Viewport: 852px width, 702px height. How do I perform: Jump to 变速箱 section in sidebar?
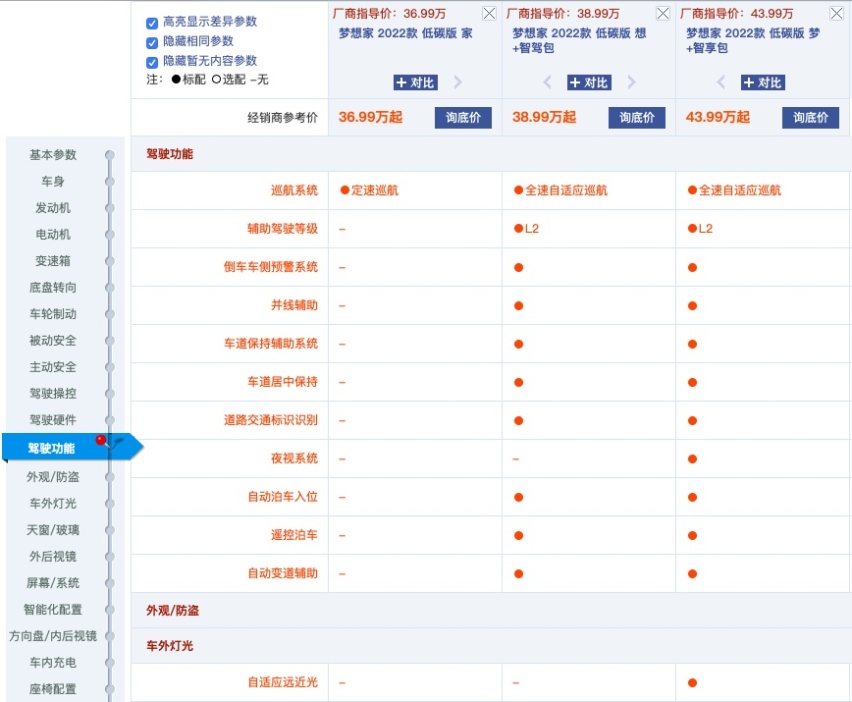point(53,261)
